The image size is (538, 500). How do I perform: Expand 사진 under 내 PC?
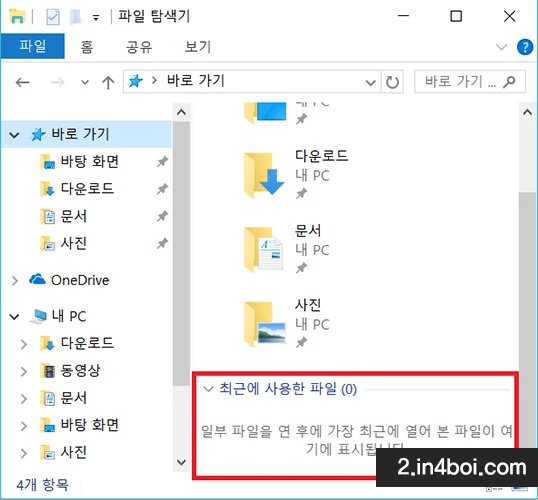point(24,453)
